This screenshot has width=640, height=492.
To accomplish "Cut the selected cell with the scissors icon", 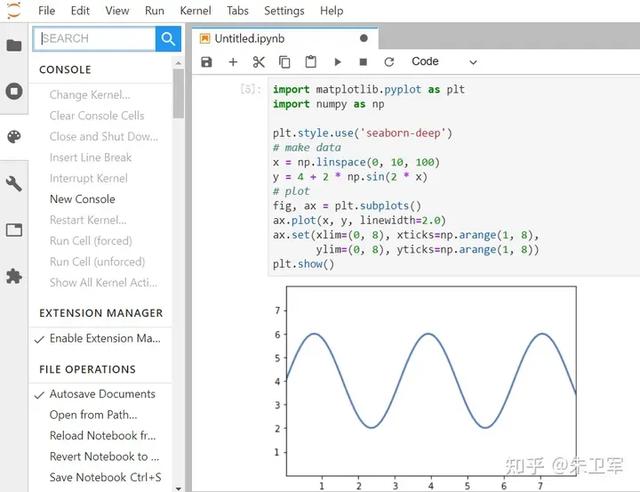I will point(259,62).
